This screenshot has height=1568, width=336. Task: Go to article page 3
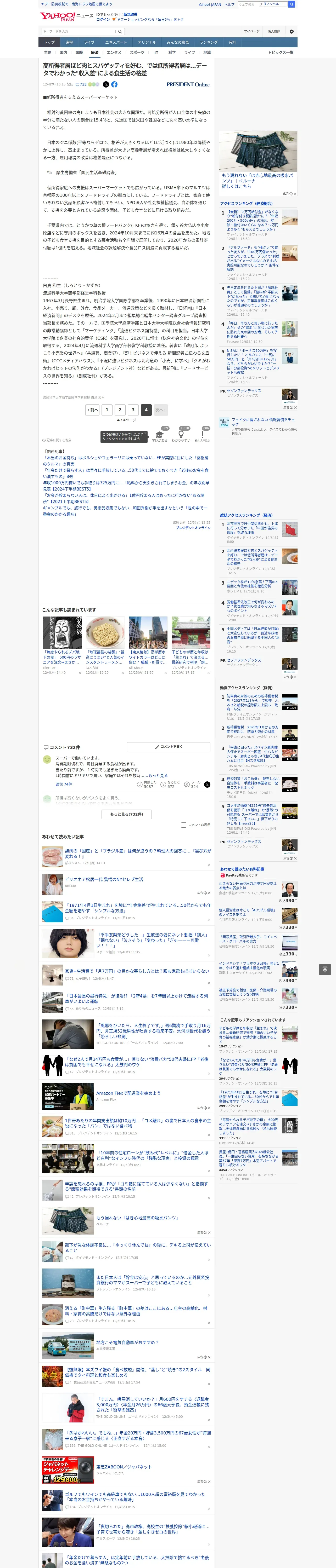[x=133, y=410]
